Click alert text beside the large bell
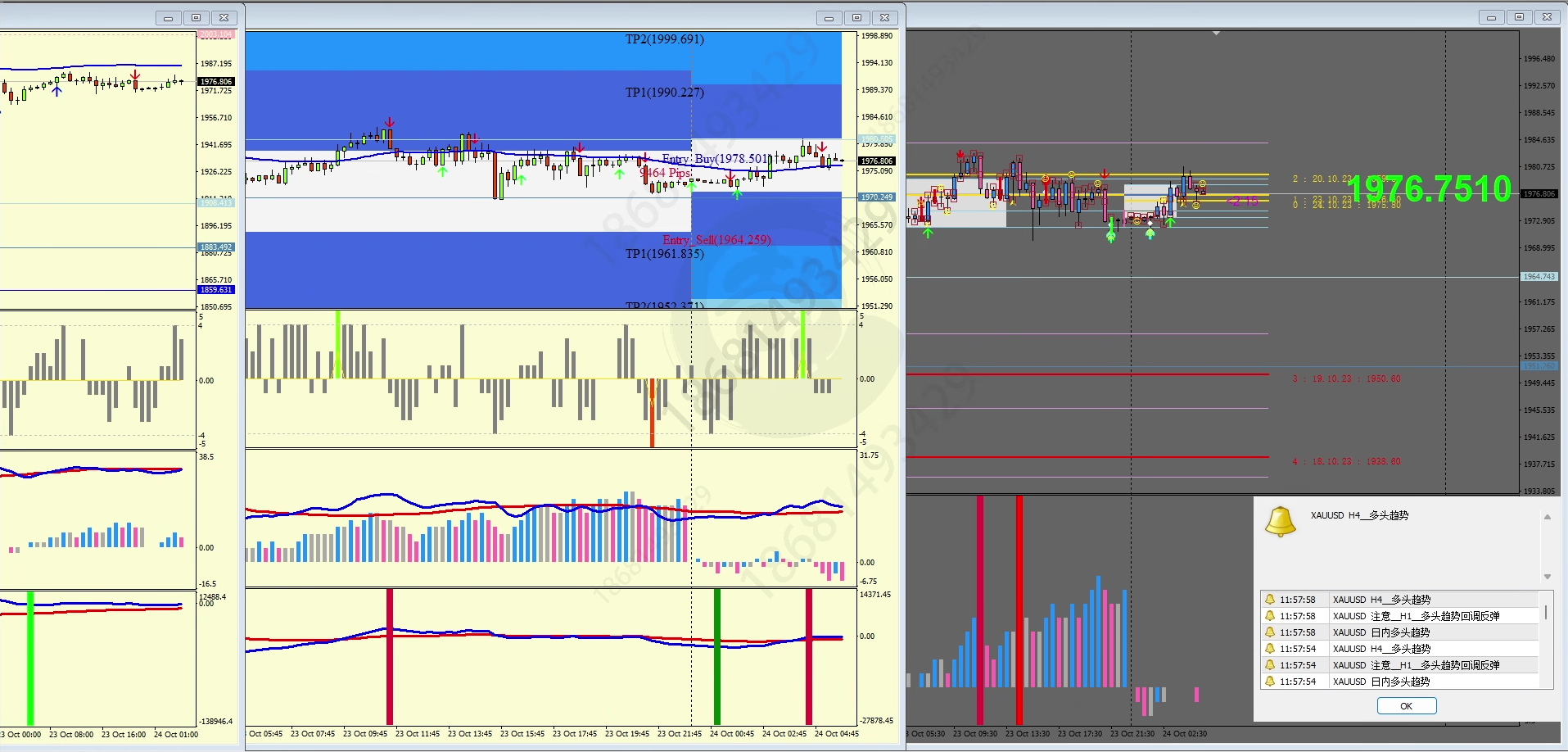 [x=1359, y=515]
